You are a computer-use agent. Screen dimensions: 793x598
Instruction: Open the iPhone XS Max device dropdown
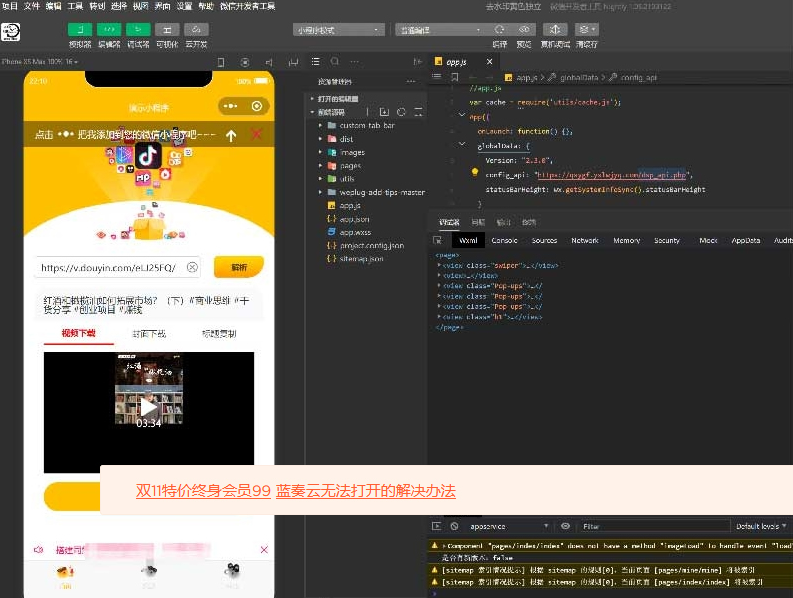(x=39, y=62)
